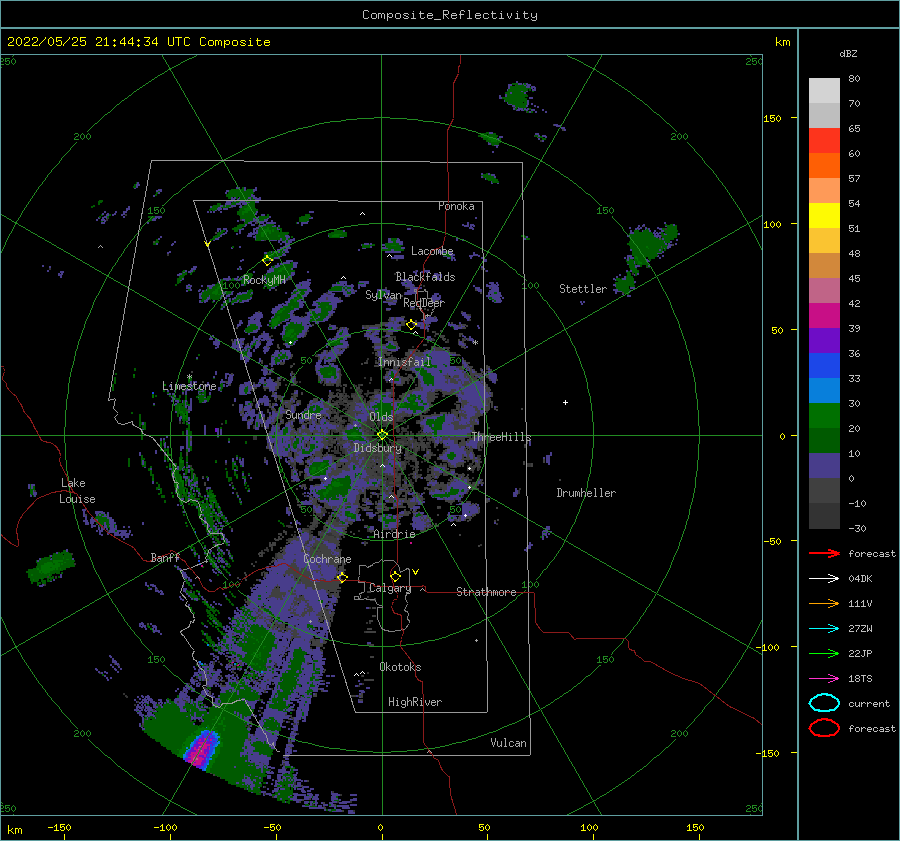This screenshot has width=900, height=841.
Task: Click the yellow diamond marker above Calgary label
Action: 395,576
